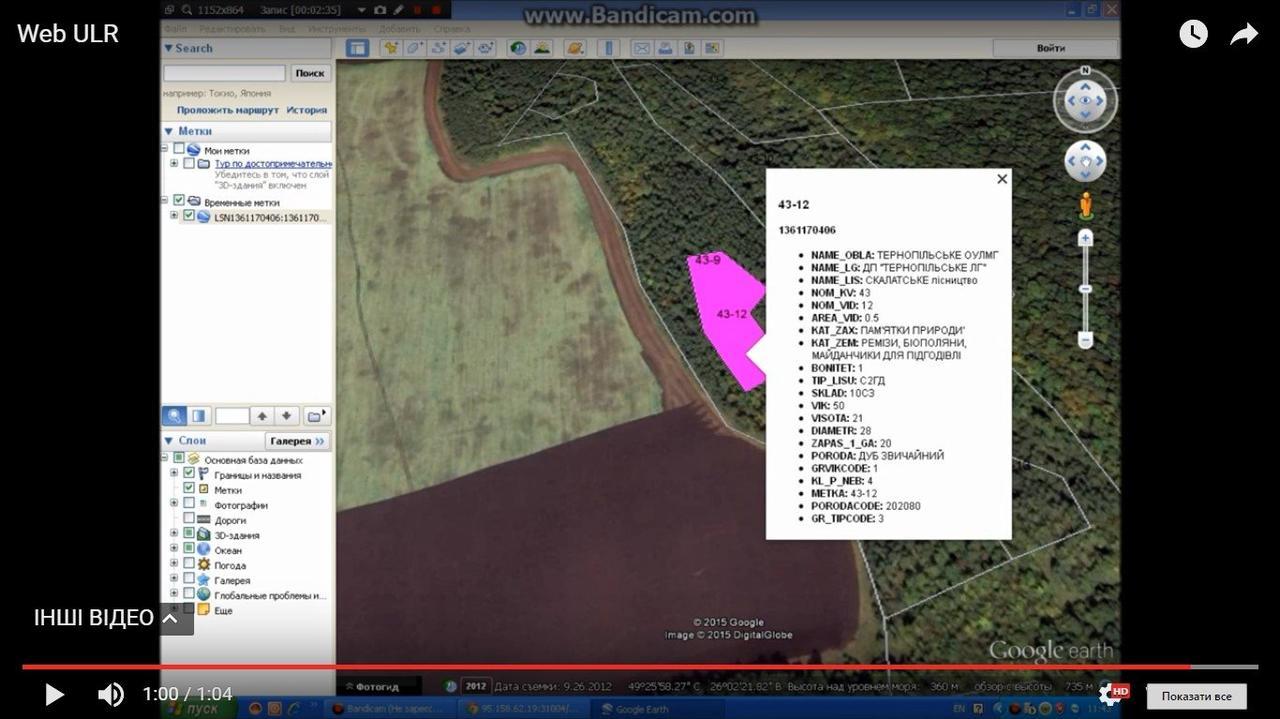Check the Погода layer checkbox
Viewport: 1280px width, 719px height.
pyautogui.click(x=189, y=565)
